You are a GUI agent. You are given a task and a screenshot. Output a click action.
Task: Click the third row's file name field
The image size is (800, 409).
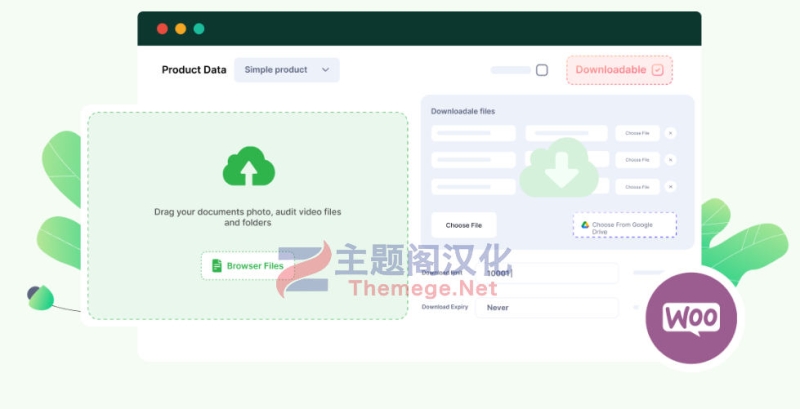coord(473,187)
